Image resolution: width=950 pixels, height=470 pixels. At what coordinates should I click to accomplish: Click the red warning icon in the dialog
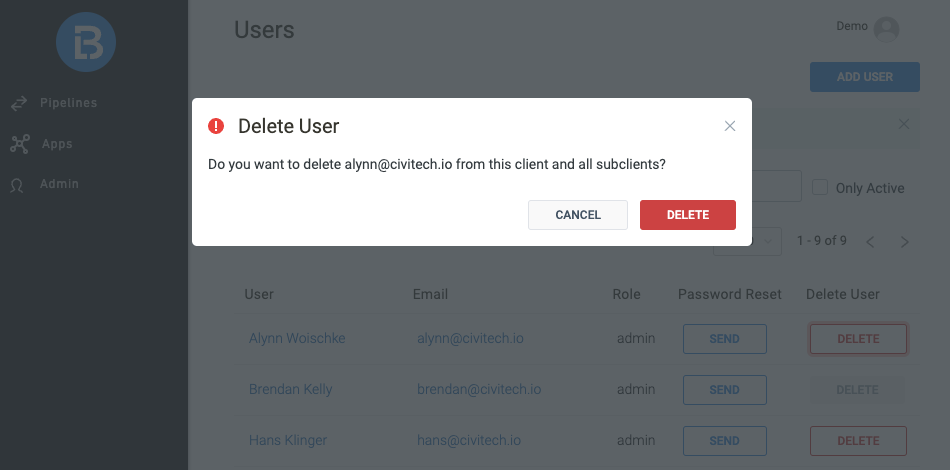point(216,126)
